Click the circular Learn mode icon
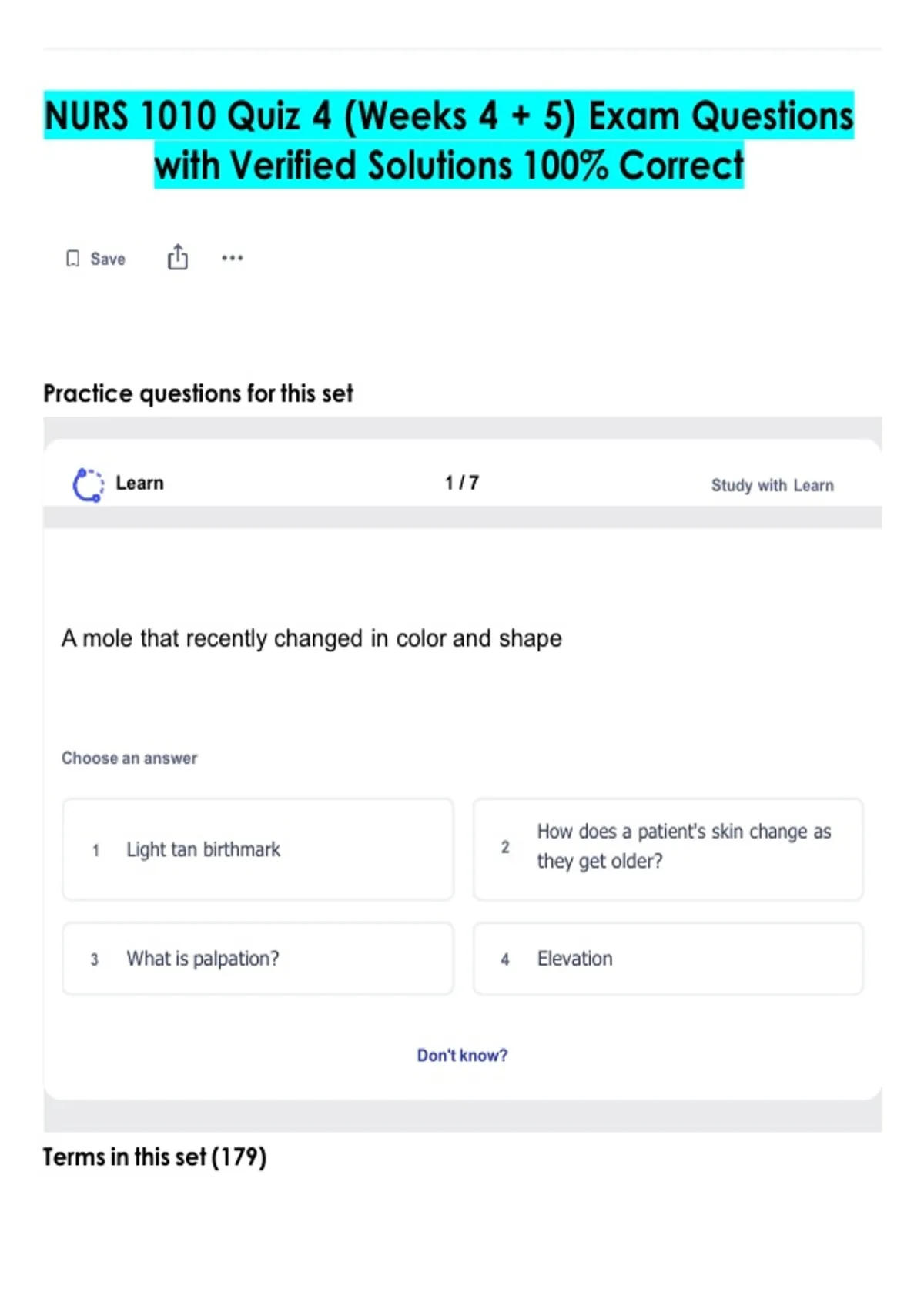This screenshot has width=924, height=1309. (x=88, y=484)
